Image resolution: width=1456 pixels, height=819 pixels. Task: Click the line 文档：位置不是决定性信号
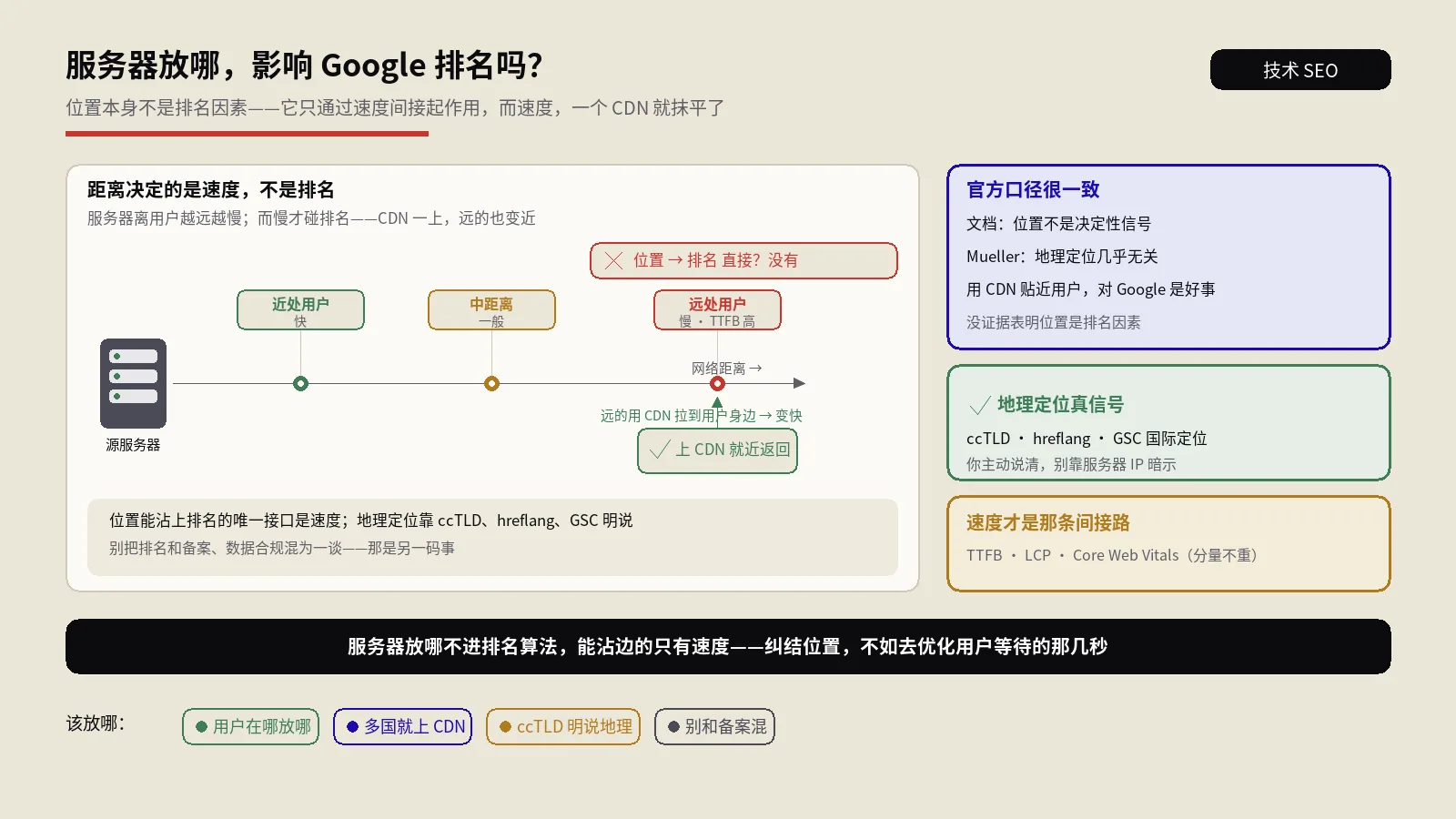point(1058,224)
